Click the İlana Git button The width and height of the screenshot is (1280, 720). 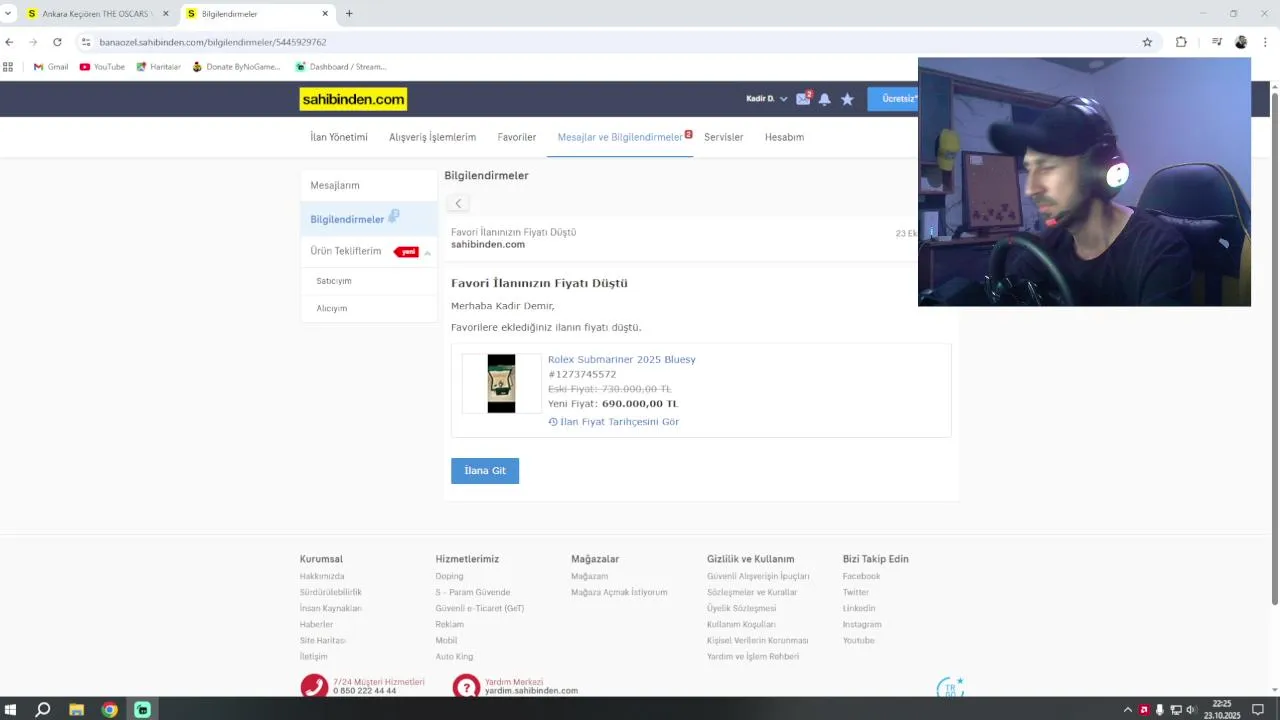click(x=485, y=470)
